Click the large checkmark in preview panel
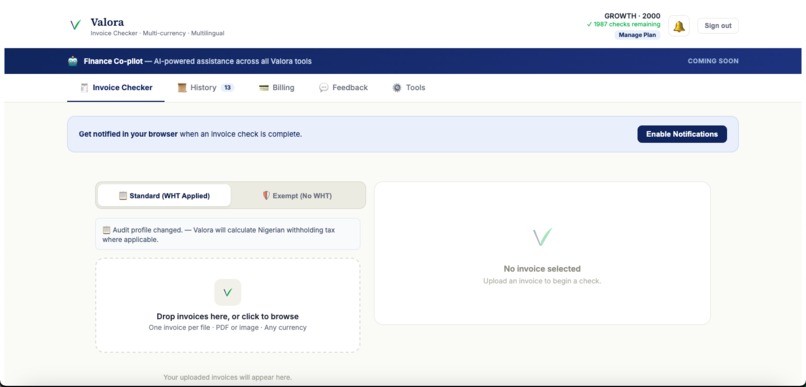The width and height of the screenshot is (806, 387). tap(542, 237)
